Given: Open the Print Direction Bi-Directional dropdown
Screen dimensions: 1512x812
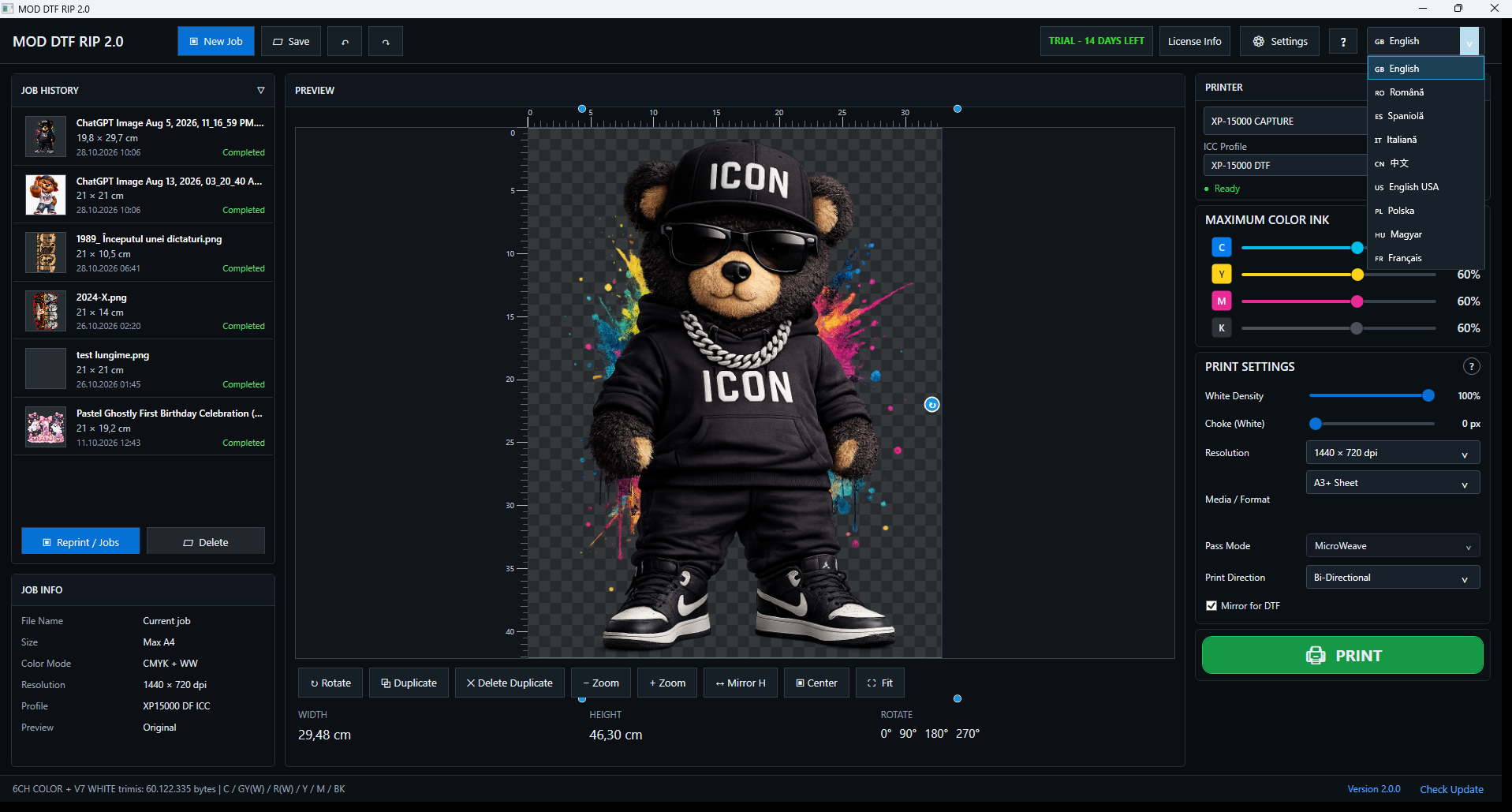Looking at the screenshot, I should point(1393,578).
